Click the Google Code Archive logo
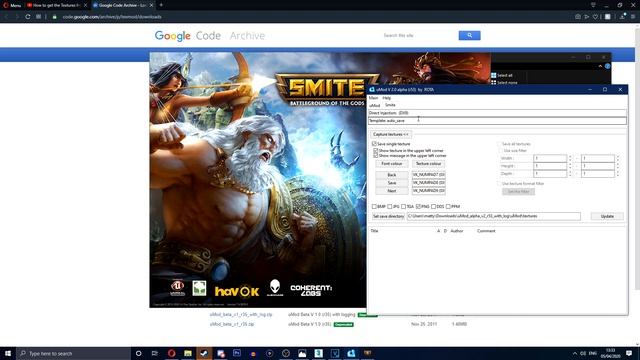Viewport: 640px width, 360px height. click(209, 36)
